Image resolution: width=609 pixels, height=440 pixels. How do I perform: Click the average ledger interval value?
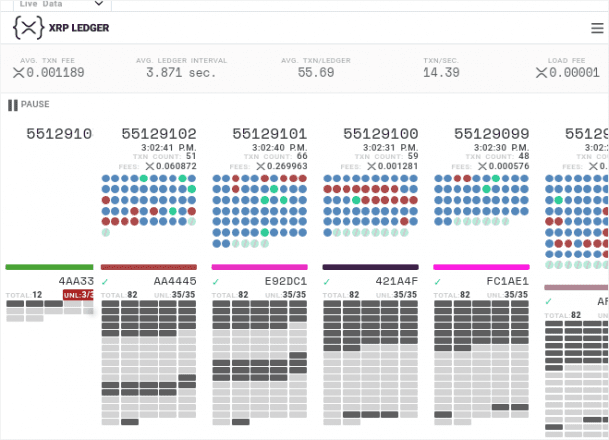(x=182, y=72)
